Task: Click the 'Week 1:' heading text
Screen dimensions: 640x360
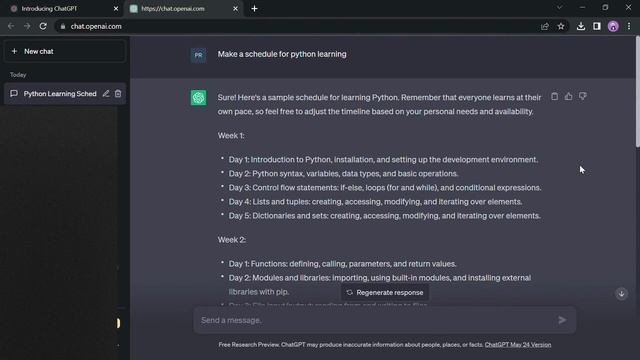Action: click(x=231, y=136)
